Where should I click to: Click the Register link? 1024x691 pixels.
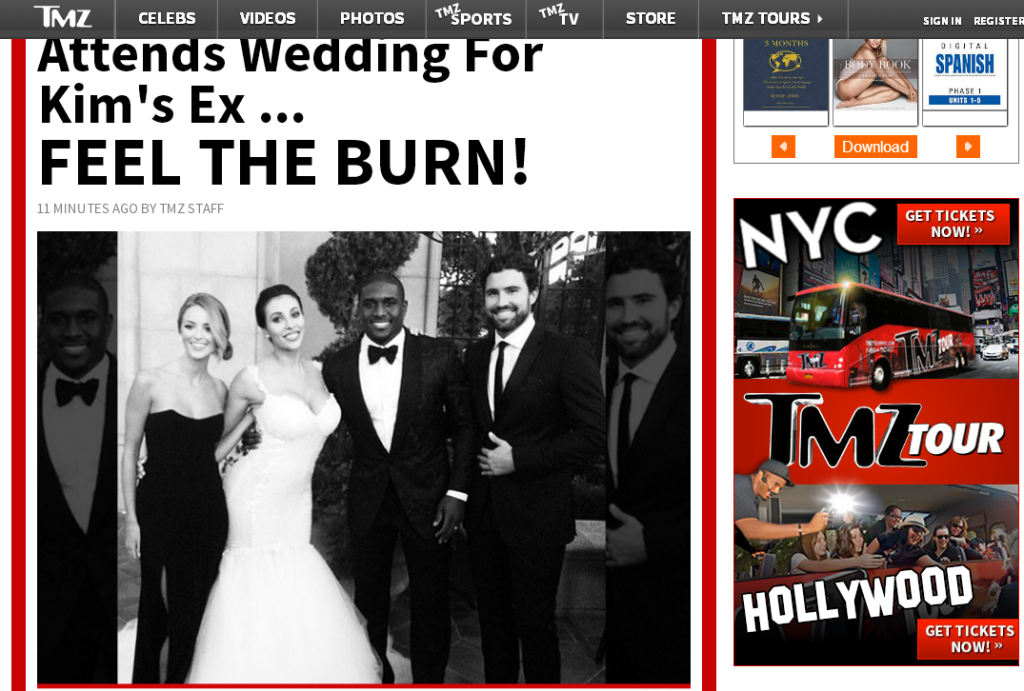point(999,21)
